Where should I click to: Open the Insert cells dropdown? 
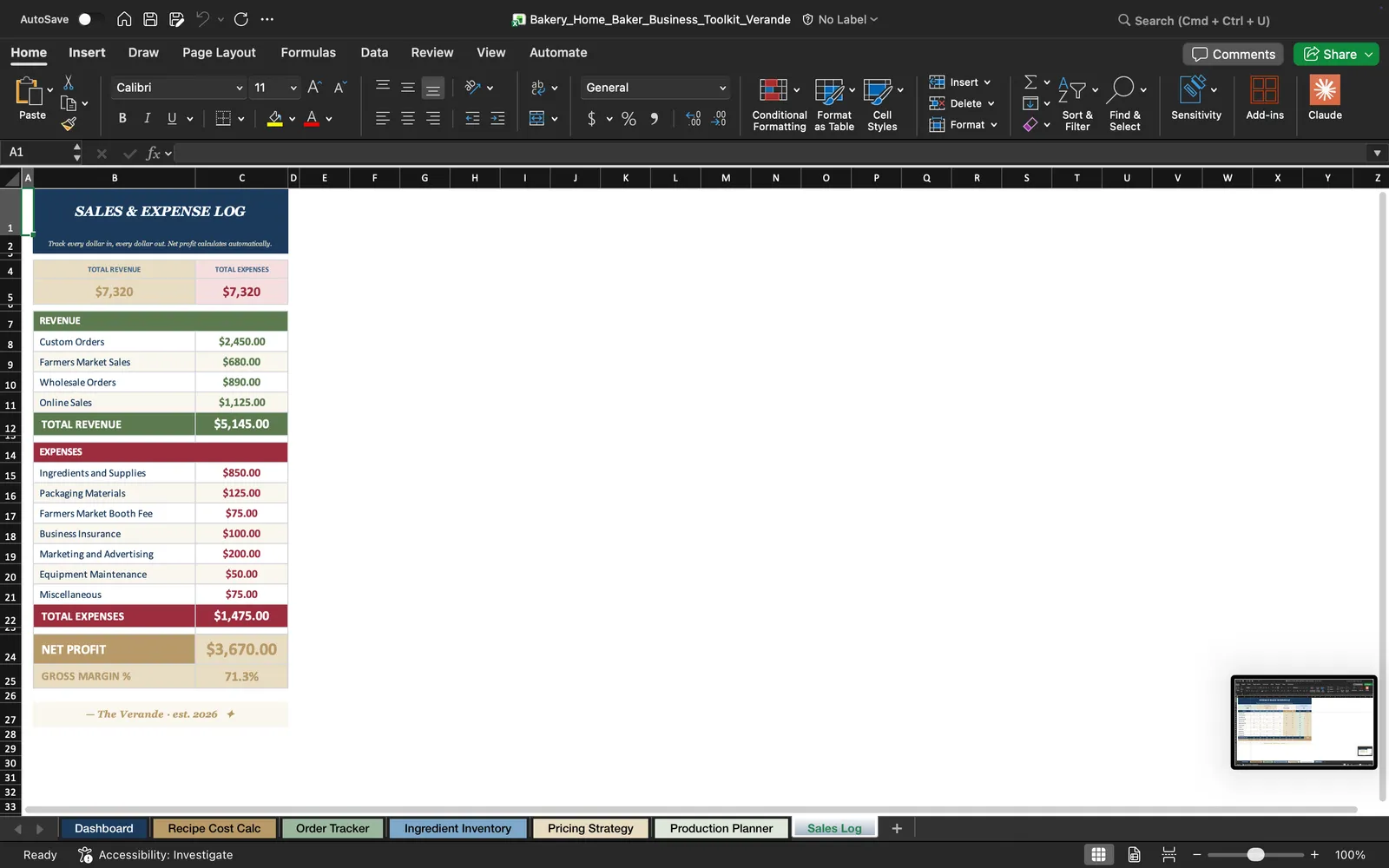[959, 82]
